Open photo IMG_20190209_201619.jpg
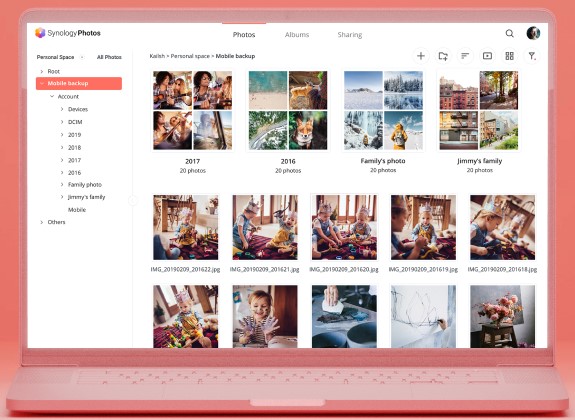 tap(423, 227)
